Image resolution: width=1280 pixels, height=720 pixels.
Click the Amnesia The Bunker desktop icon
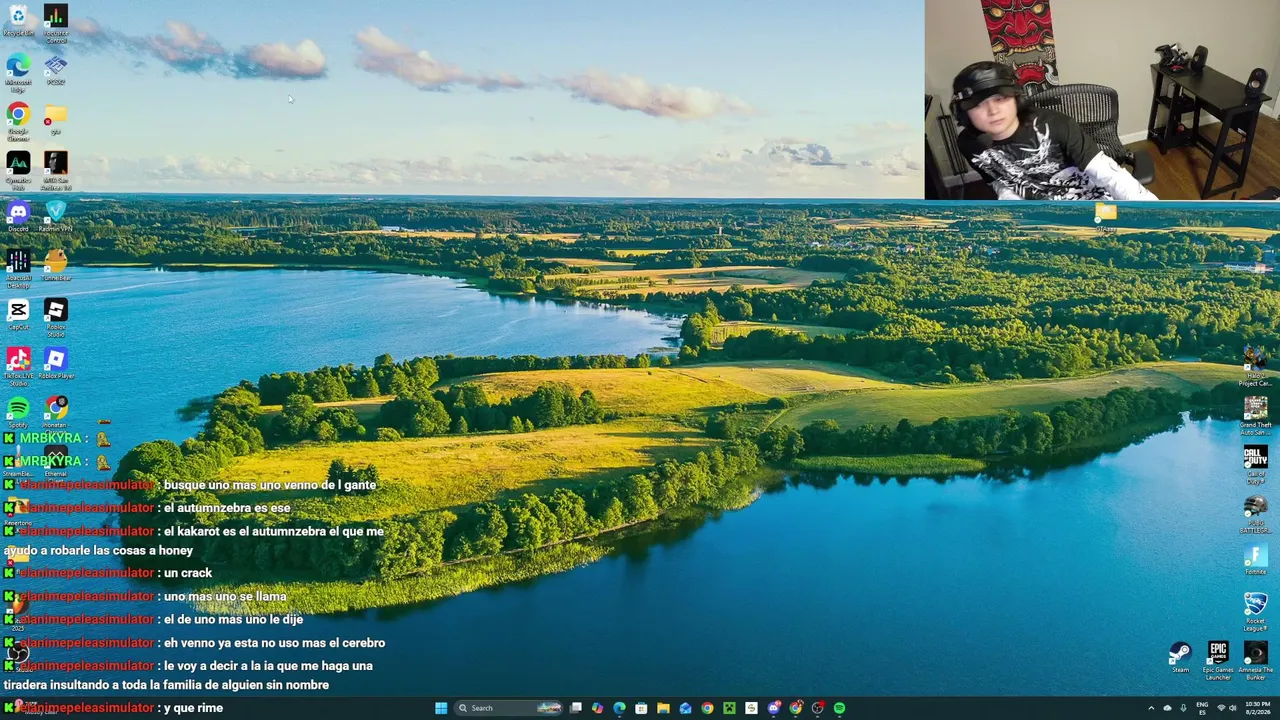pyautogui.click(x=1255, y=660)
